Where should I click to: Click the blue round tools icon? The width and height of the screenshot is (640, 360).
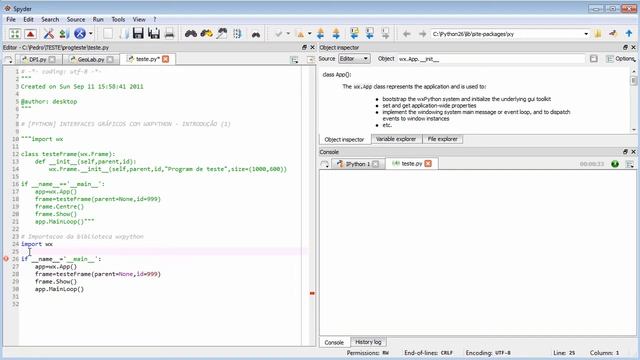[80, 34]
